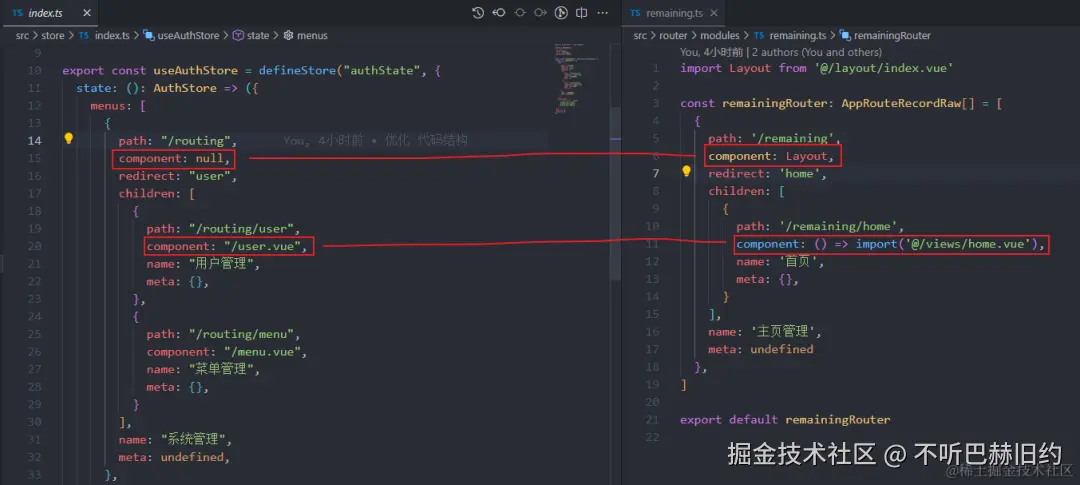Click useAuthStore symbol icon in breadcrumb
Viewport: 1080px width, 485px height.
point(148,35)
